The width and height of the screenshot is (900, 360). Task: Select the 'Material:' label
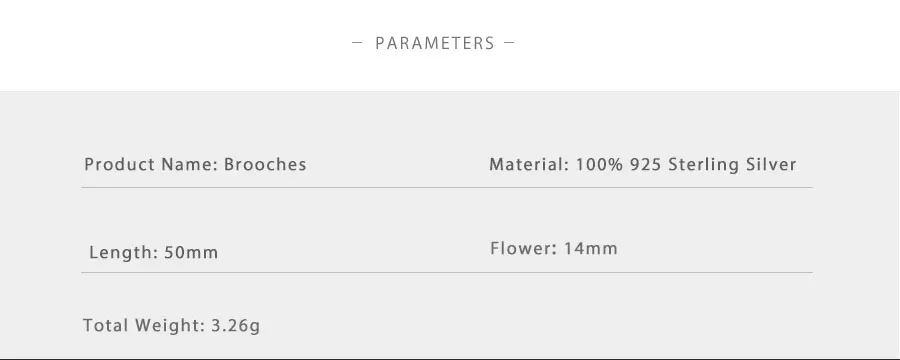point(529,165)
